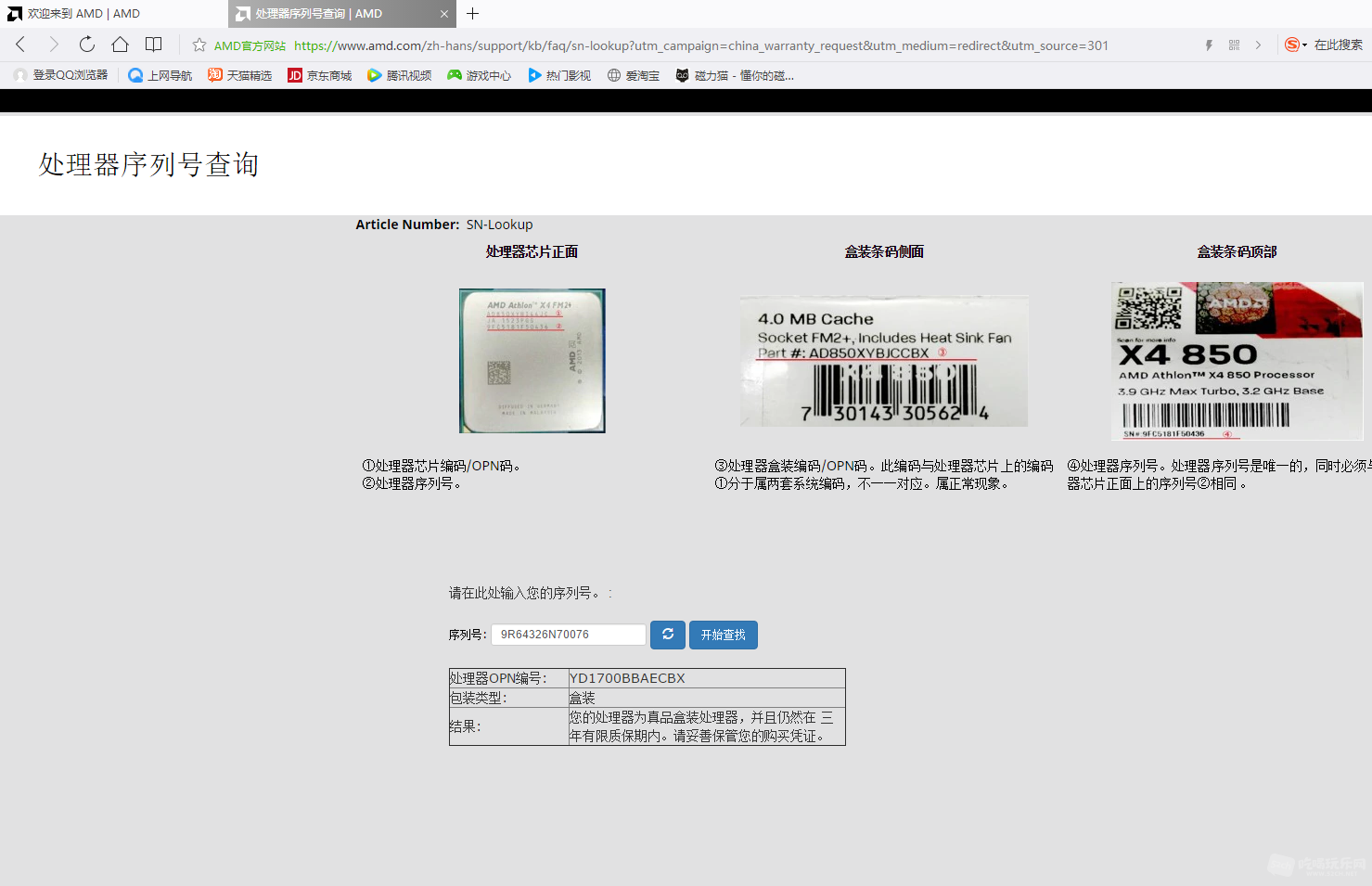Bookmark page with the star icon
Viewport: 1372px width, 886px height.
tap(199, 45)
